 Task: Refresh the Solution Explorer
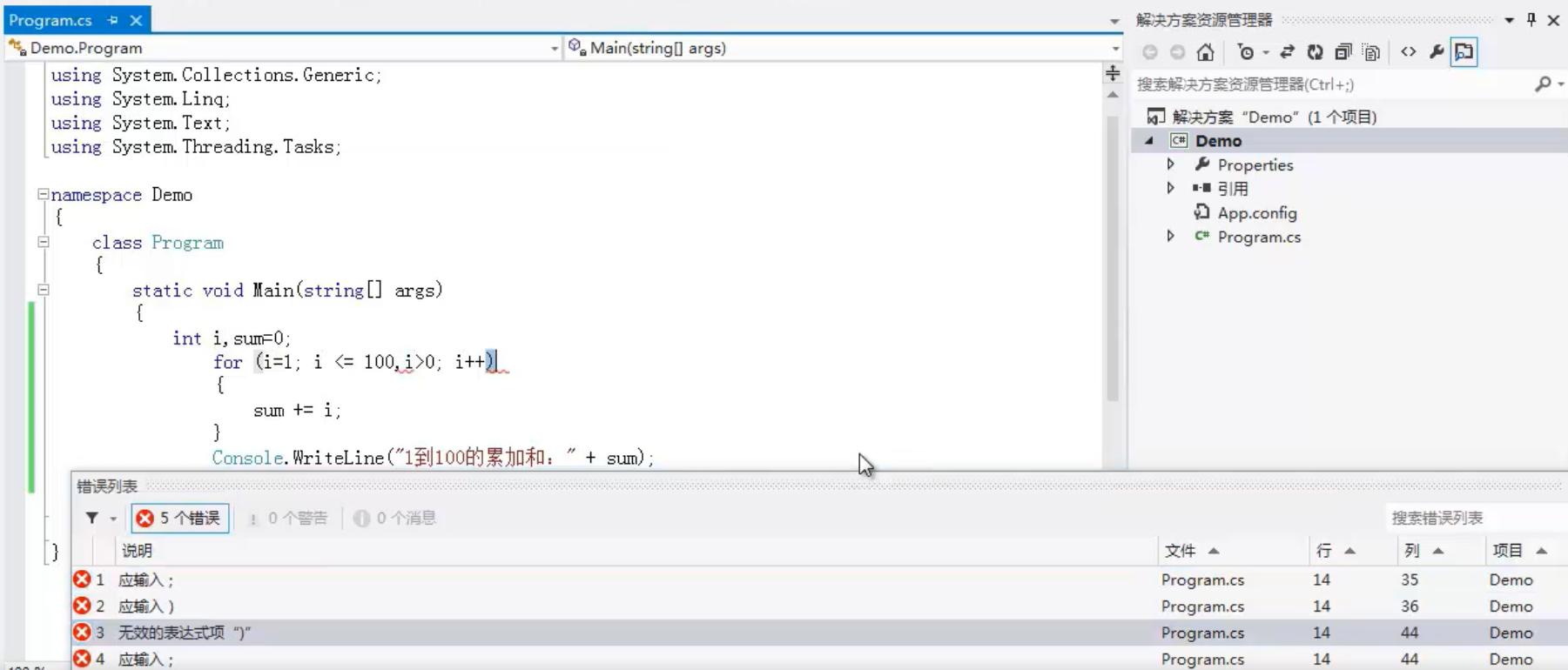coord(1315,52)
